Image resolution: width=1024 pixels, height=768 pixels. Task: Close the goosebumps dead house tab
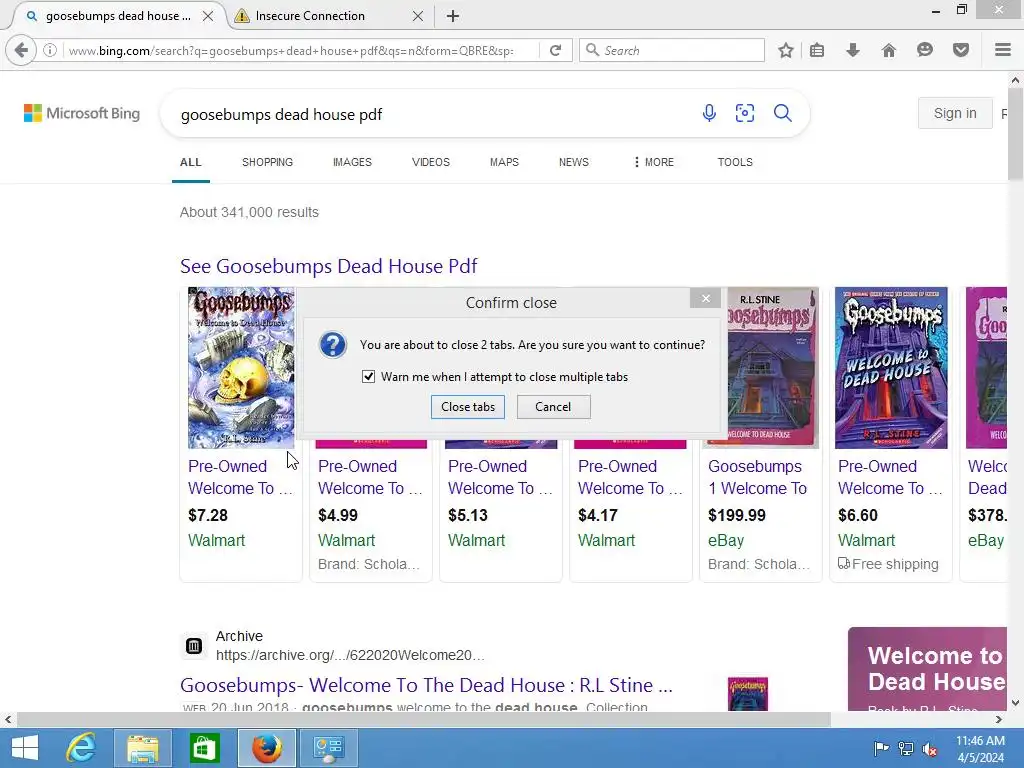208,16
